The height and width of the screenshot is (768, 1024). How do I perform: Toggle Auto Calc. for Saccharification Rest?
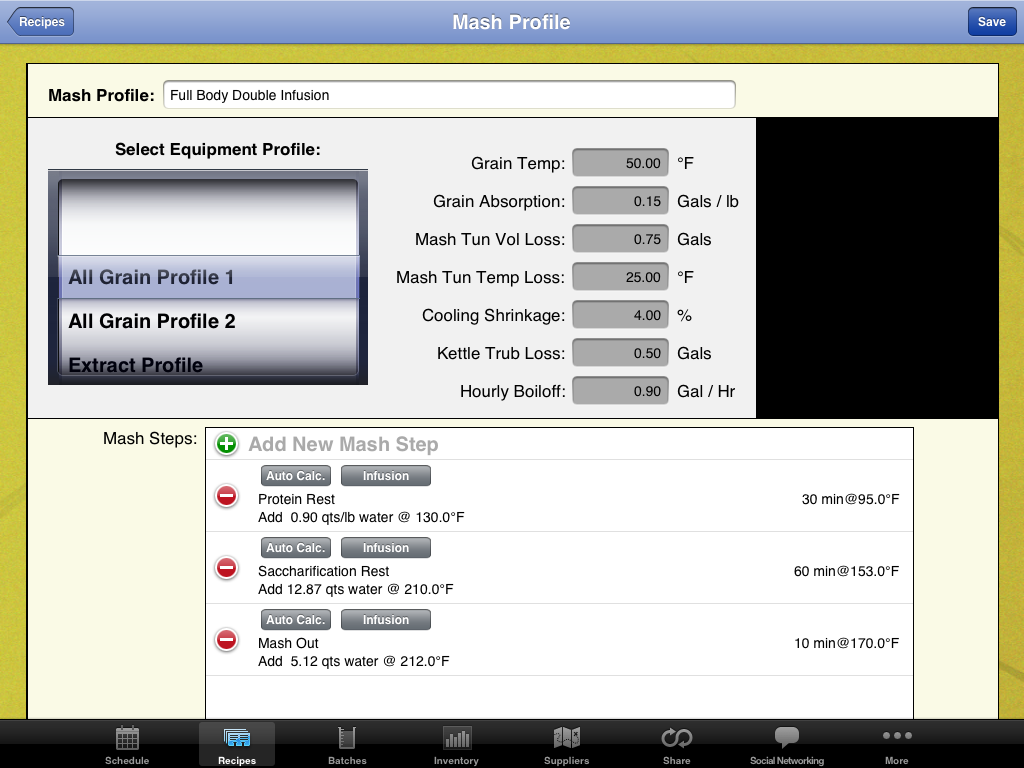coord(296,548)
